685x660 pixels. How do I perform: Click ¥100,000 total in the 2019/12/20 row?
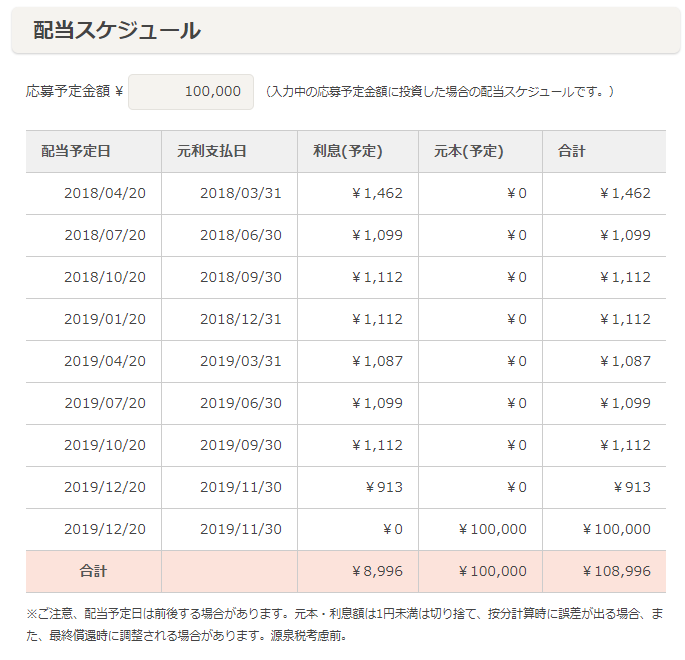pos(616,529)
